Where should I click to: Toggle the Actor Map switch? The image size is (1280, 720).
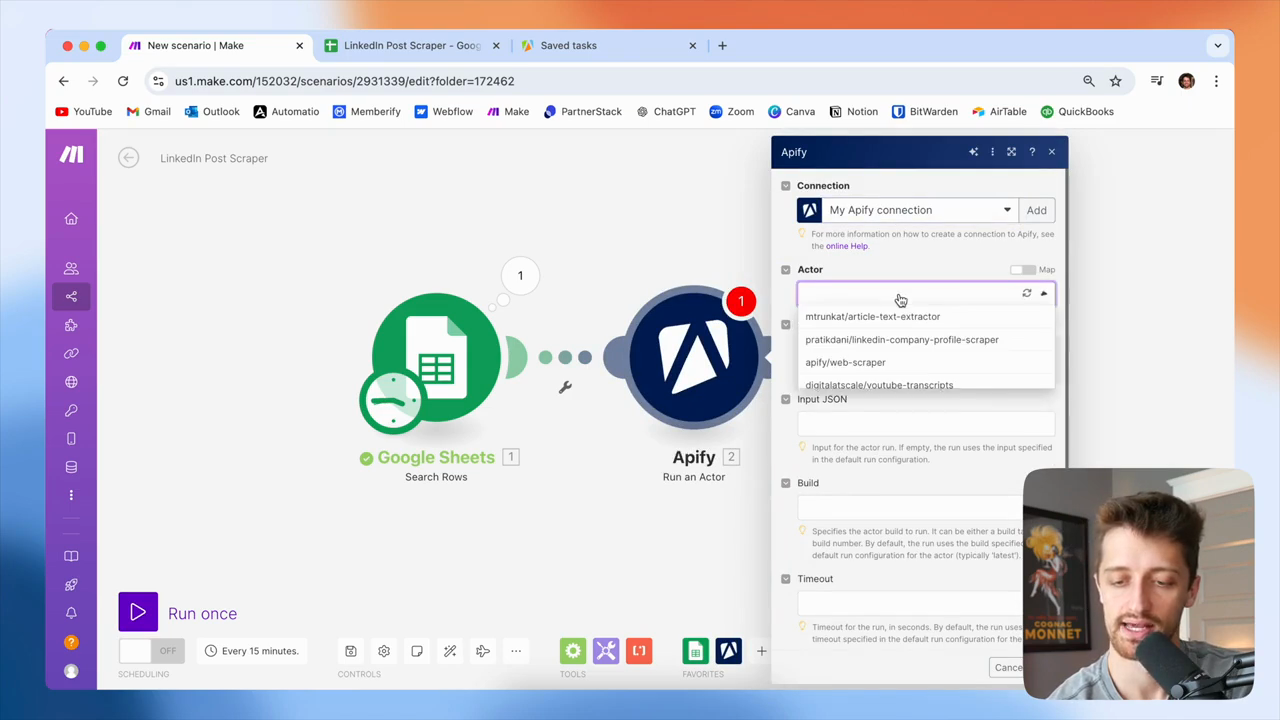coord(1022,270)
